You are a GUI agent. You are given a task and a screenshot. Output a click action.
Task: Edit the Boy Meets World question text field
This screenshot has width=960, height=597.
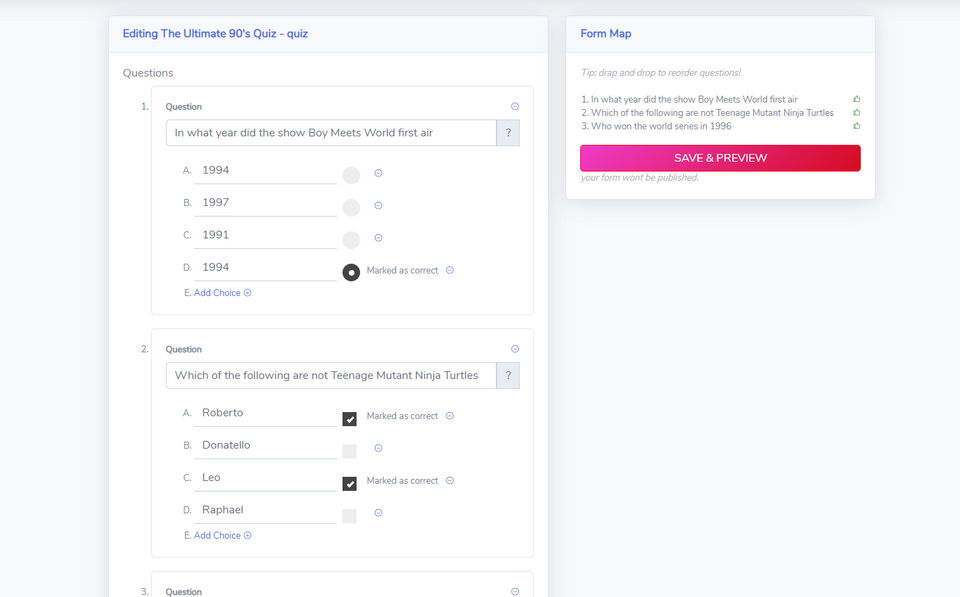pyautogui.click(x=331, y=133)
